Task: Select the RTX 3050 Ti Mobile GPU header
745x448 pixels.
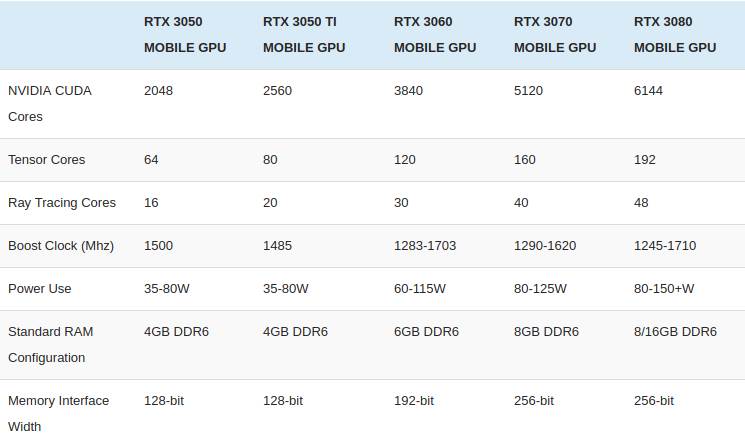Action: point(305,34)
